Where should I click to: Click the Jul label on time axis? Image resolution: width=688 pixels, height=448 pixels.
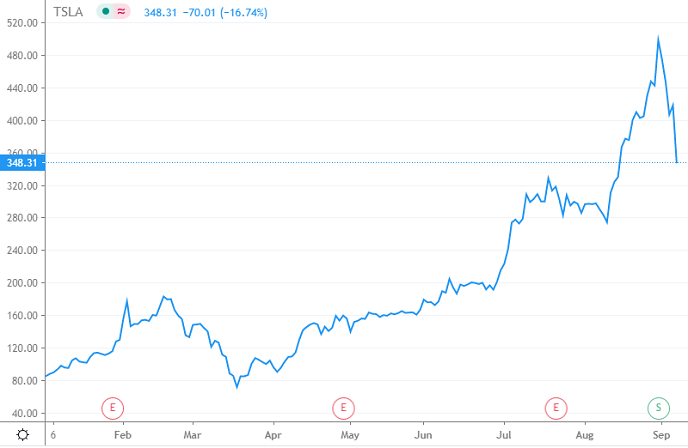tap(504, 435)
